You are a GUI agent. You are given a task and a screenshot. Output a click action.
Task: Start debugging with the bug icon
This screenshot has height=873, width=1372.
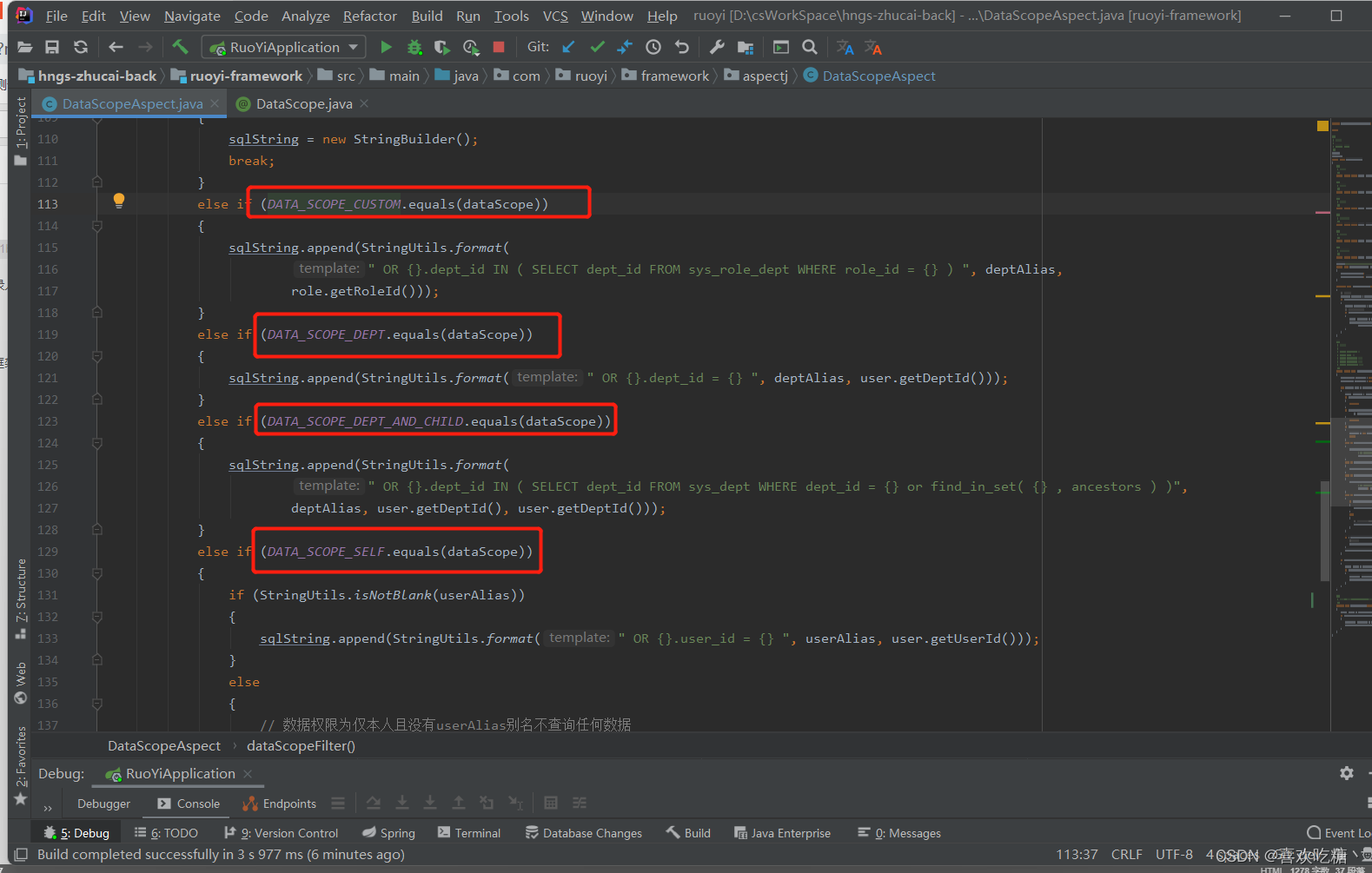[x=414, y=47]
